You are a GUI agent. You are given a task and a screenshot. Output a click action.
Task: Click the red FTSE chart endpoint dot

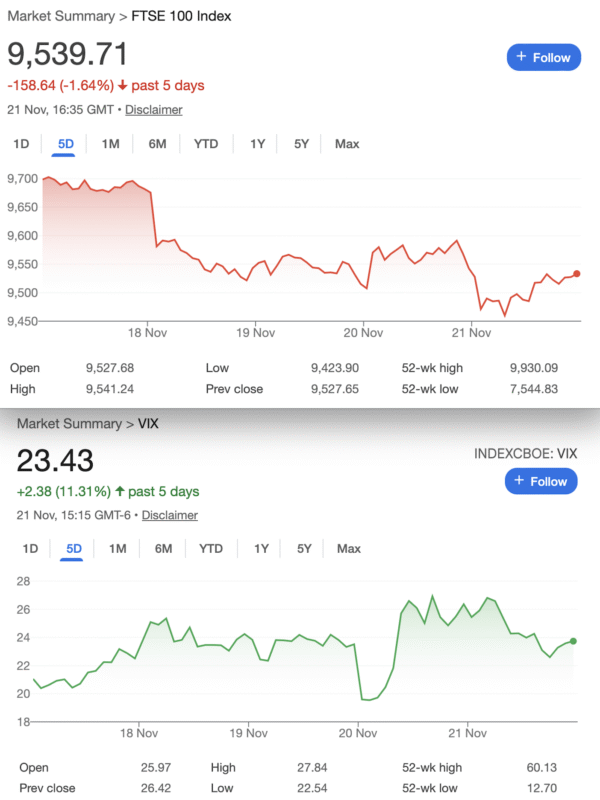pos(580,274)
